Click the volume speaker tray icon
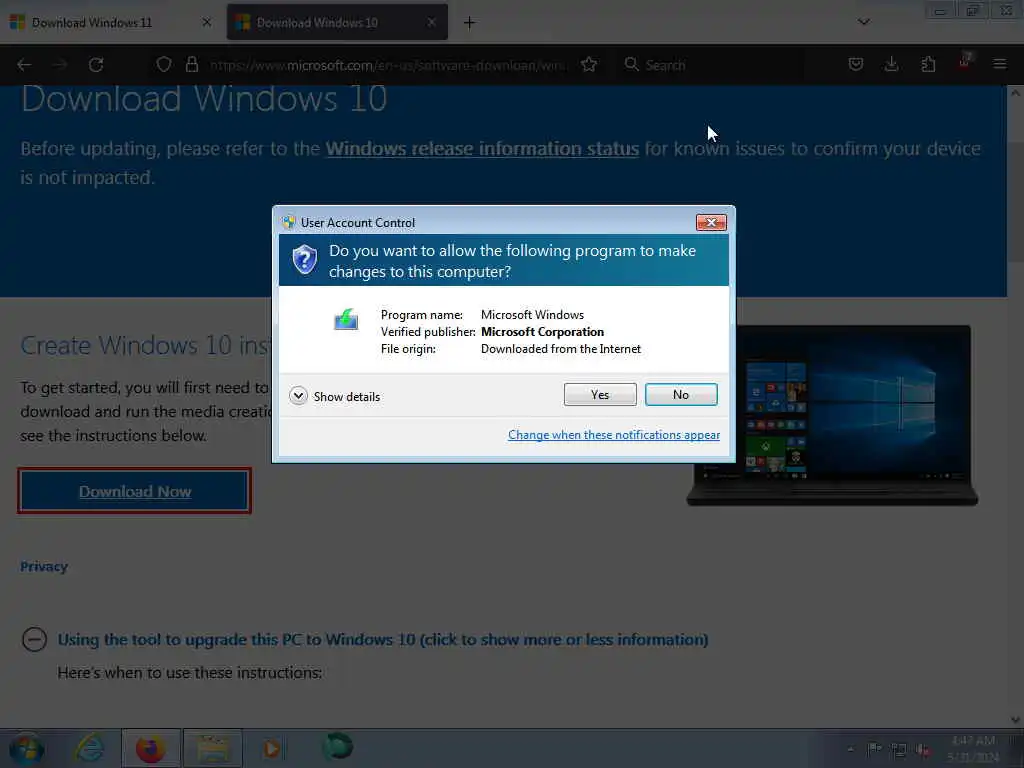 pos(923,750)
